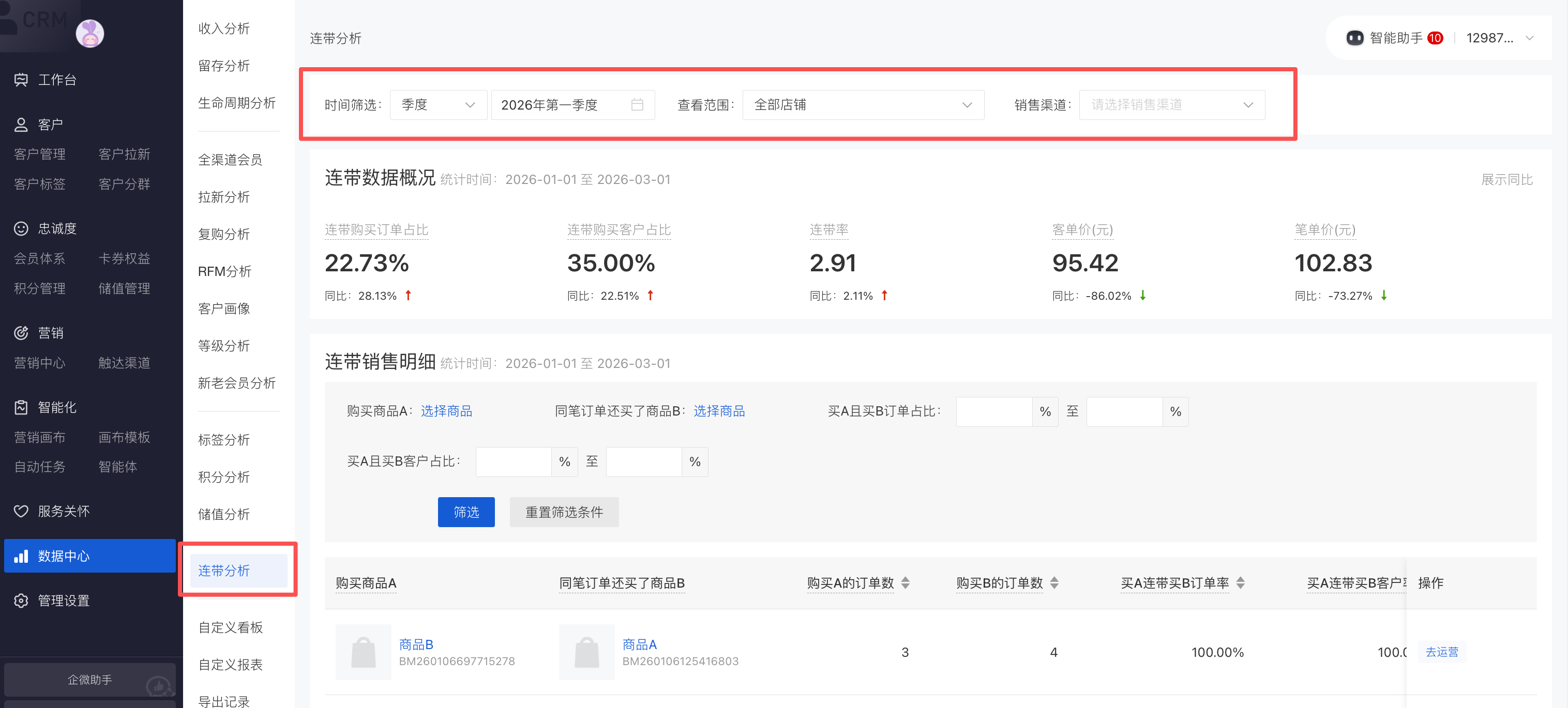Viewport: 1568px width, 708px height.
Task: Click the first 买A且买B订单占比 input
Action: [993, 412]
